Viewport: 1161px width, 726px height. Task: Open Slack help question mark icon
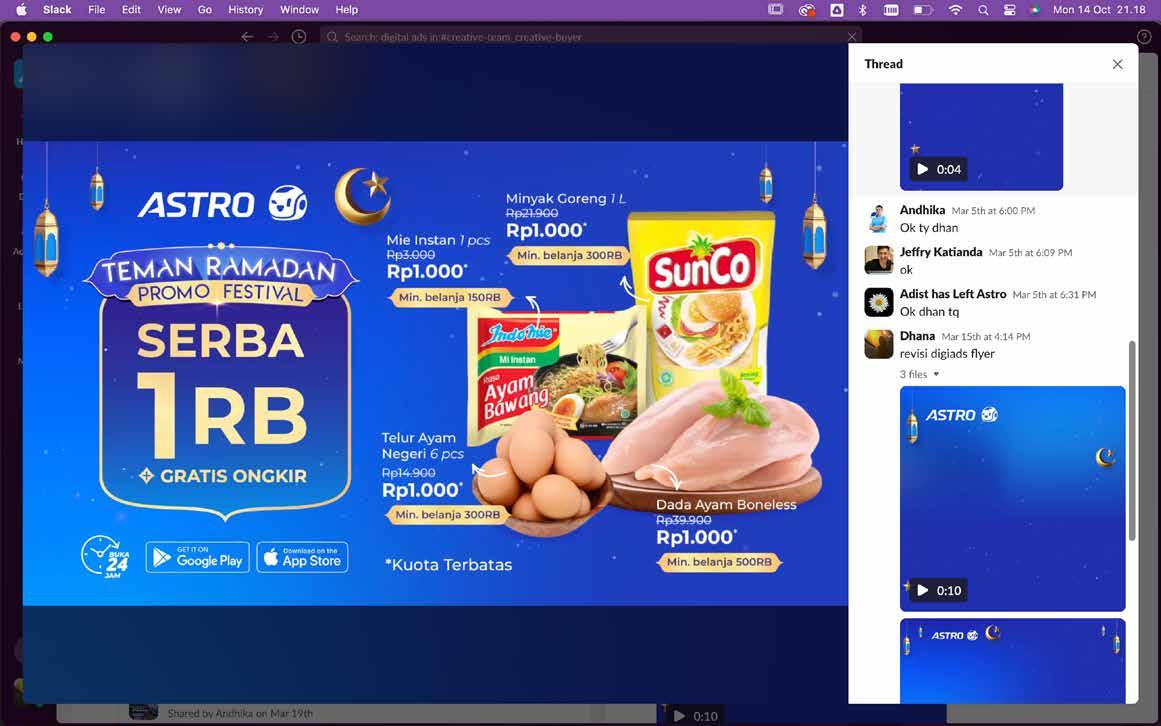1143,36
